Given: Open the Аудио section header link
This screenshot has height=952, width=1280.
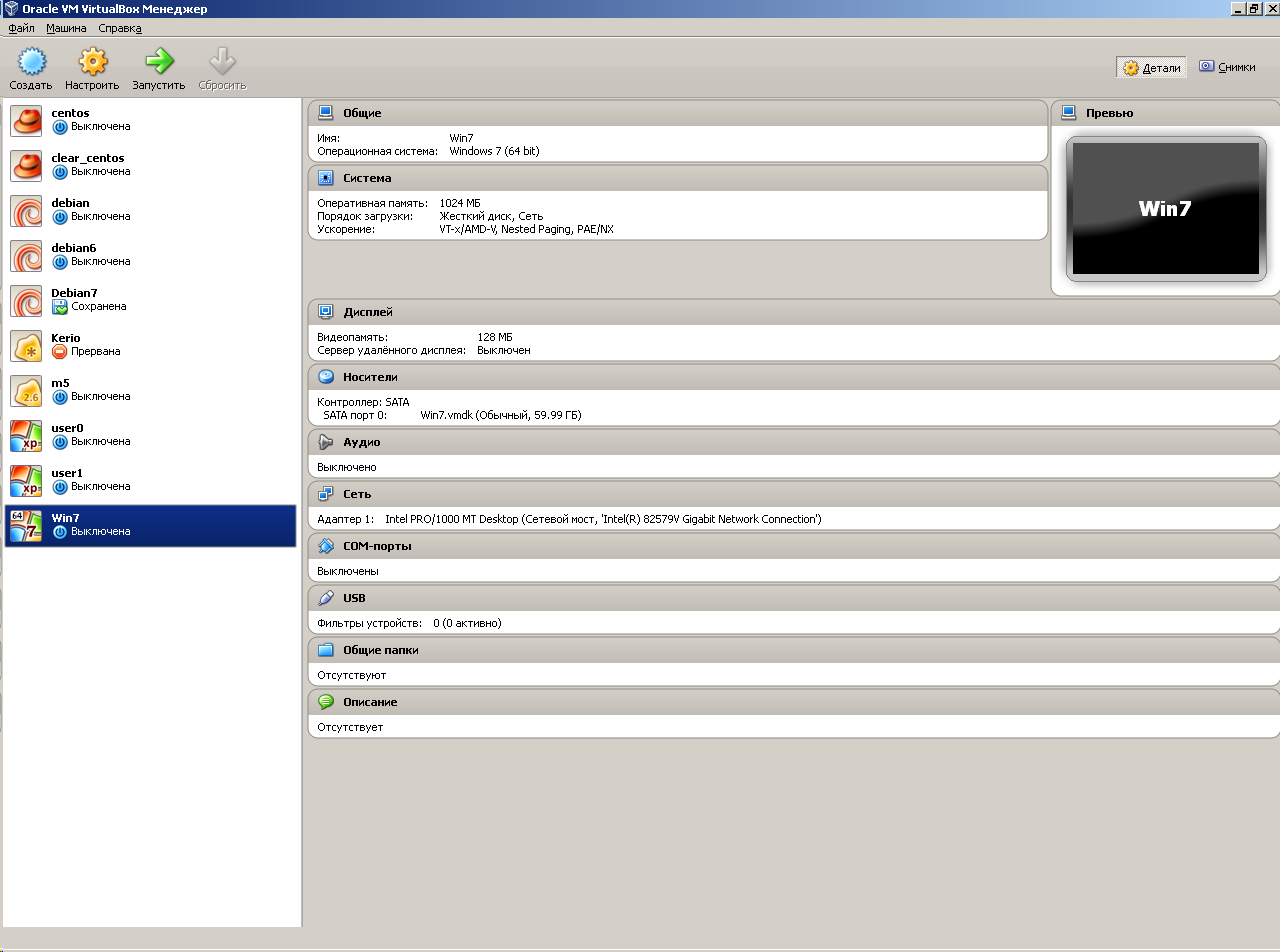Looking at the screenshot, I should (x=362, y=442).
